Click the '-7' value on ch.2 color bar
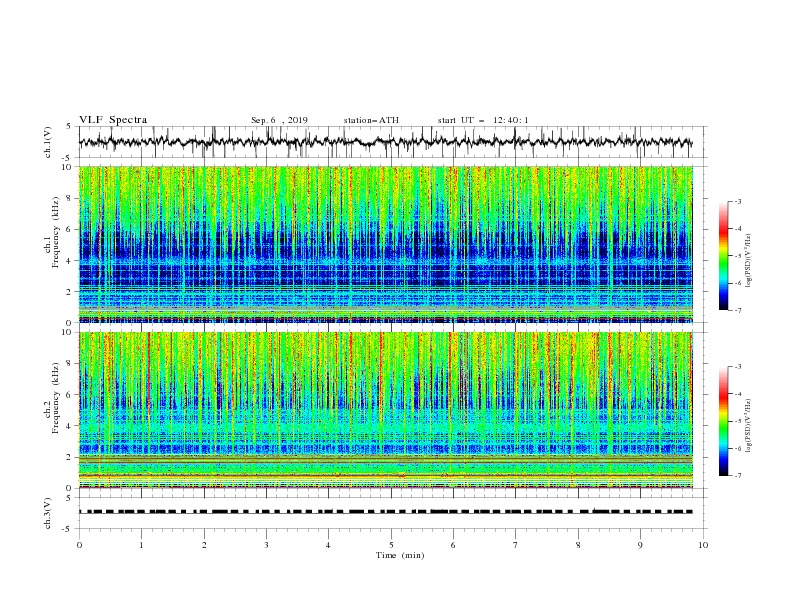 click(x=738, y=476)
